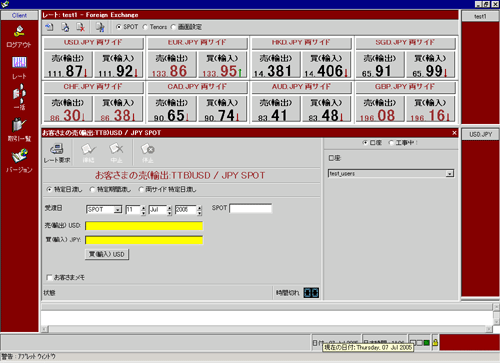Select the radio button next to 口座
The width and height of the screenshot is (500, 363).
[x=391, y=143]
